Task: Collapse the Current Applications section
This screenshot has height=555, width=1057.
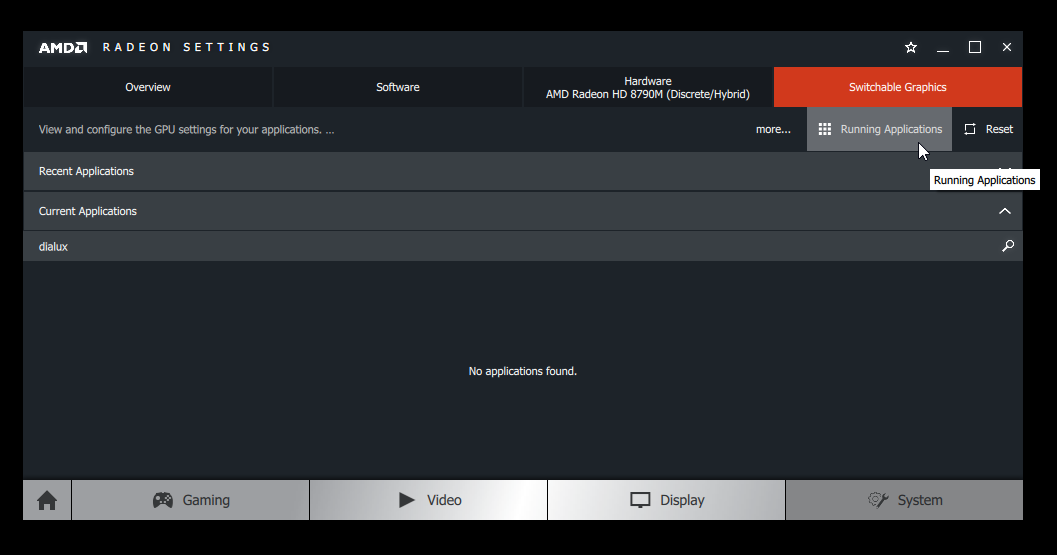Action: [x=1004, y=211]
